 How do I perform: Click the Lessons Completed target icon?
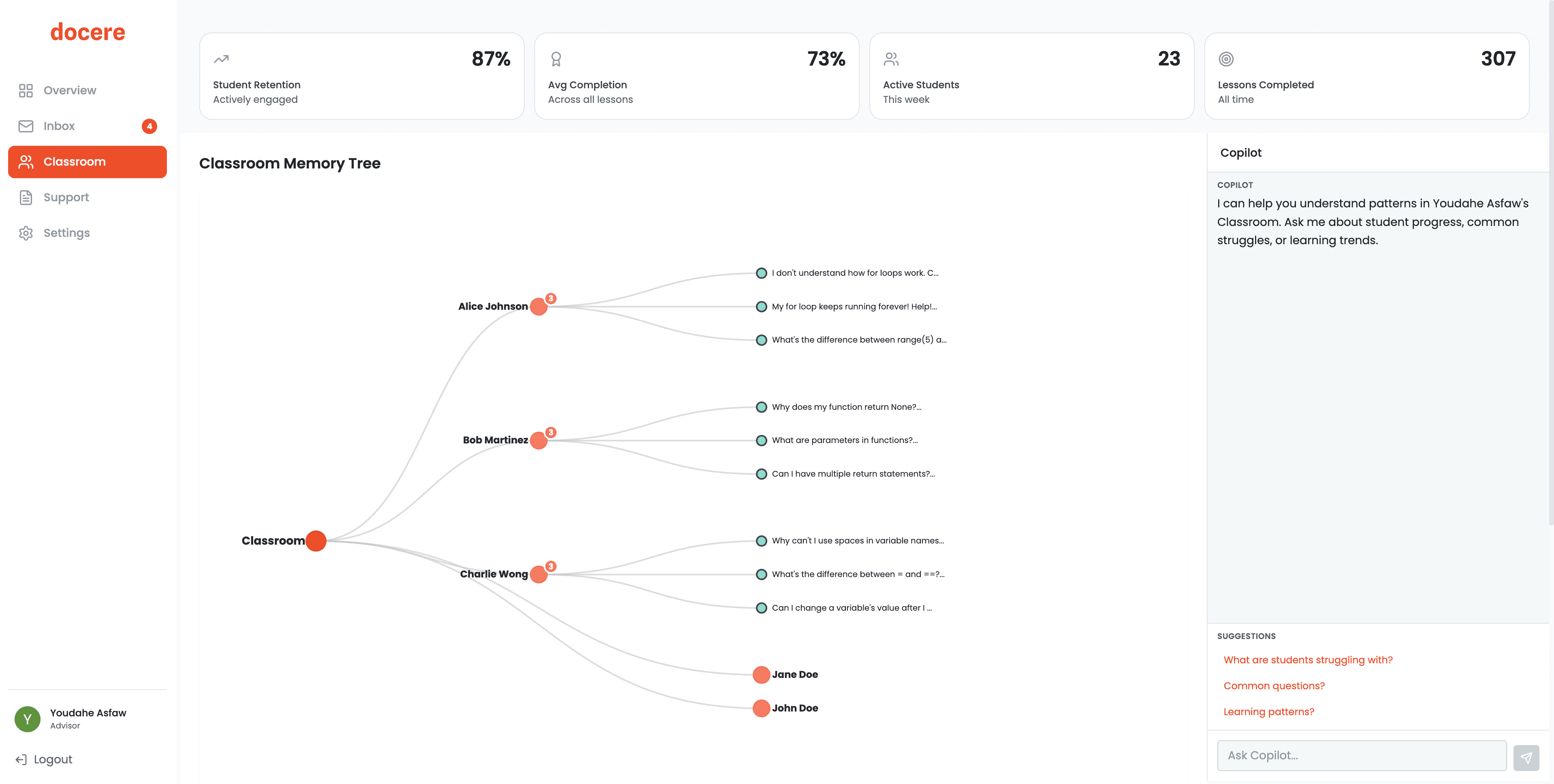(1226, 59)
